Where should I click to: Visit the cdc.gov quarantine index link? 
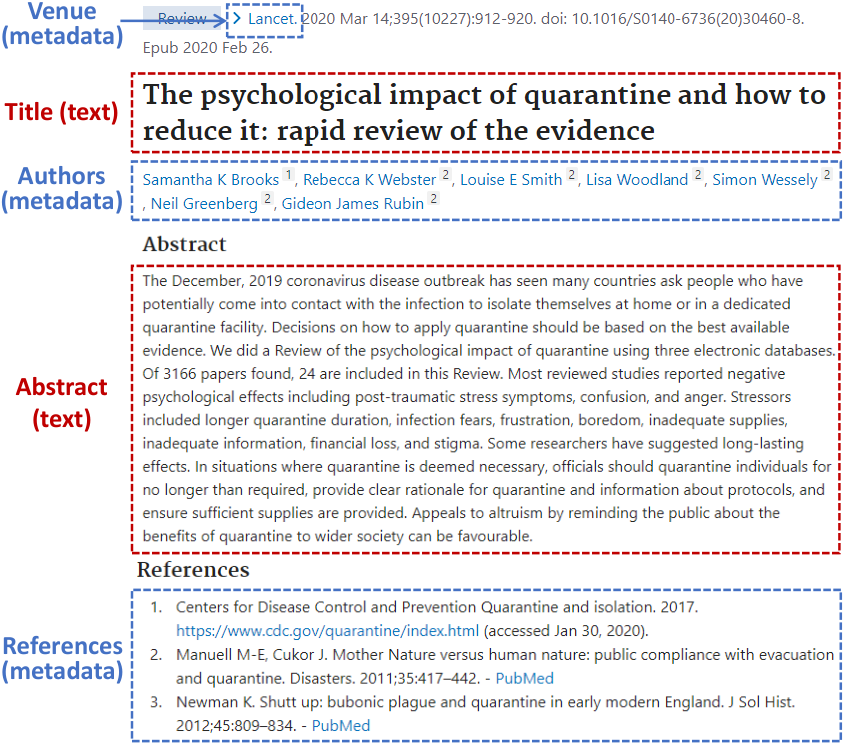point(327,630)
